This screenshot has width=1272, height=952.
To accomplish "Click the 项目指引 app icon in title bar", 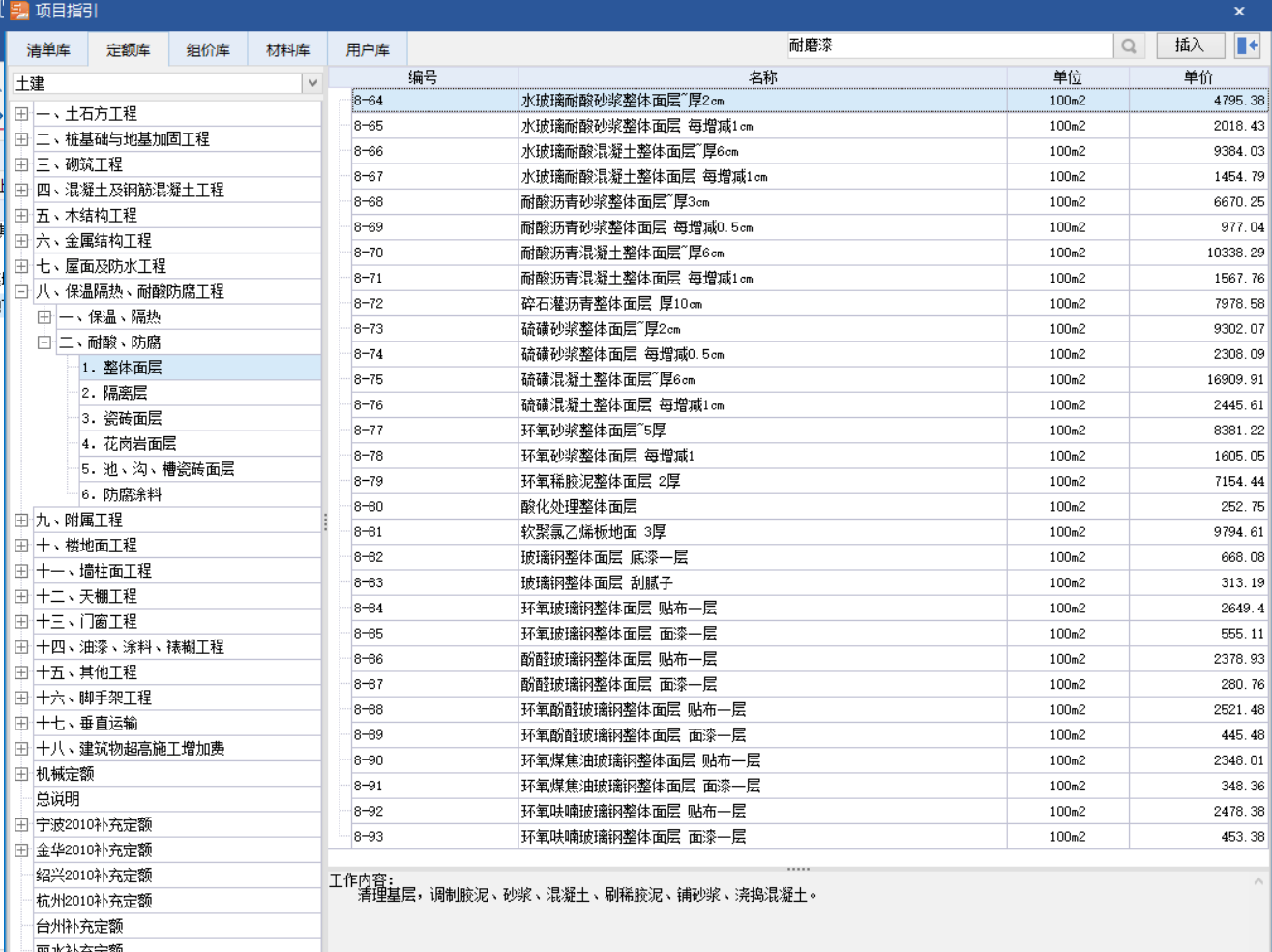I will point(19,12).
